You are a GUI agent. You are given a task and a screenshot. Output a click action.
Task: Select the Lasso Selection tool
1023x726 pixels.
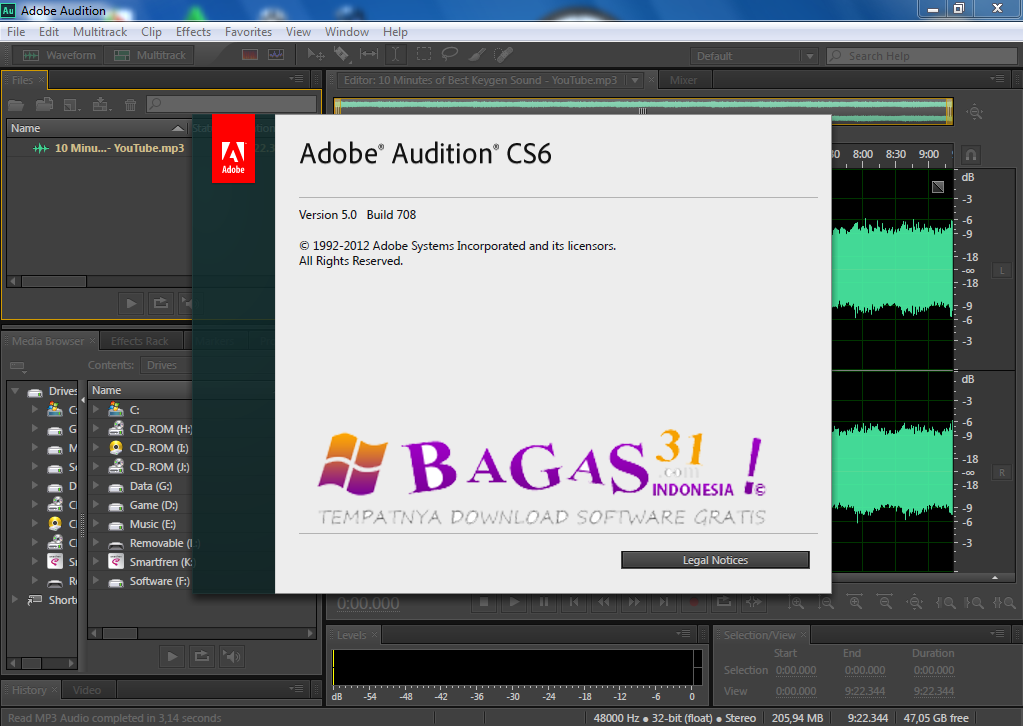(x=450, y=55)
